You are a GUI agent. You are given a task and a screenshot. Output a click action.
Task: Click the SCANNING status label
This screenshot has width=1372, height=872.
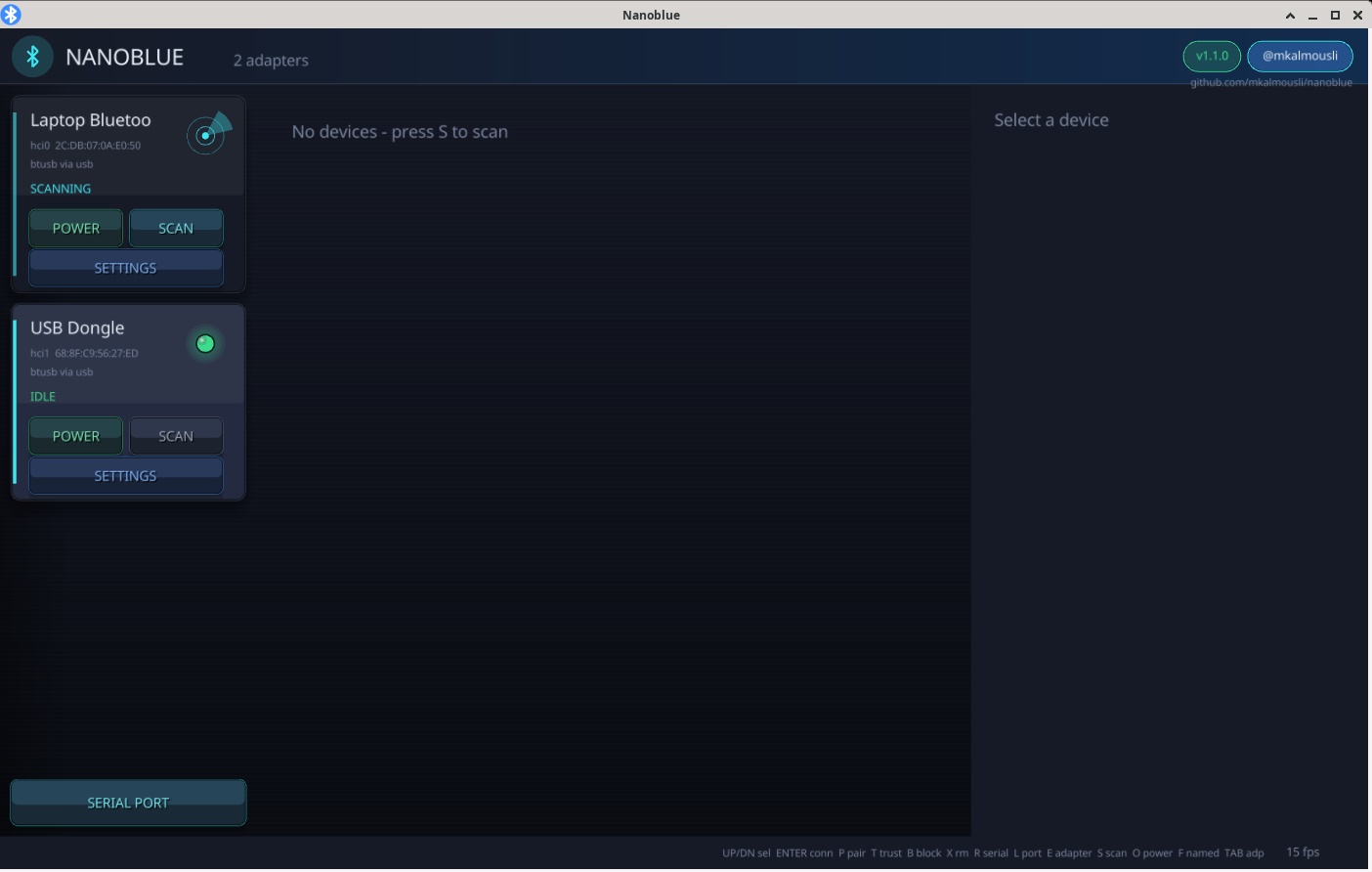[x=61, y=189]
